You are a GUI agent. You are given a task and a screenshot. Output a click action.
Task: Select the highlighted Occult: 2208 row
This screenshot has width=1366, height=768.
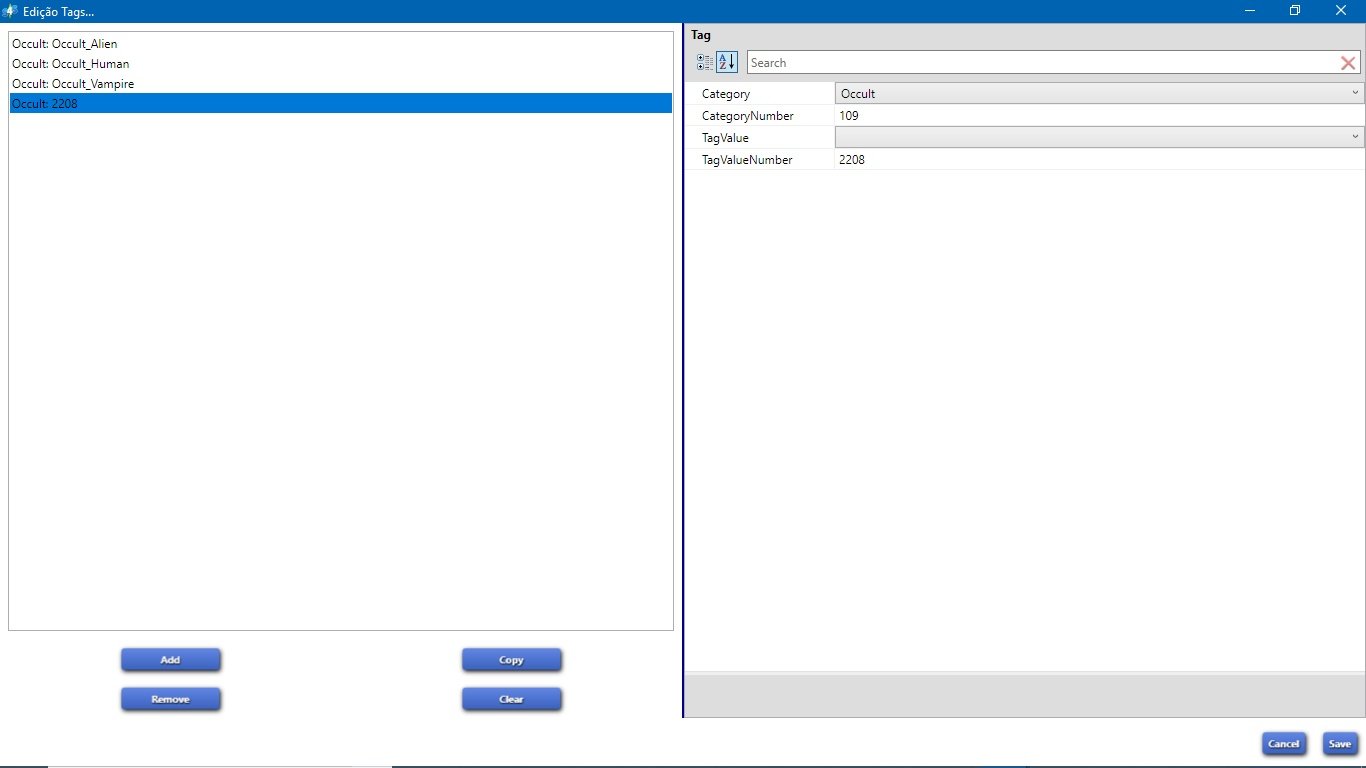341,103
